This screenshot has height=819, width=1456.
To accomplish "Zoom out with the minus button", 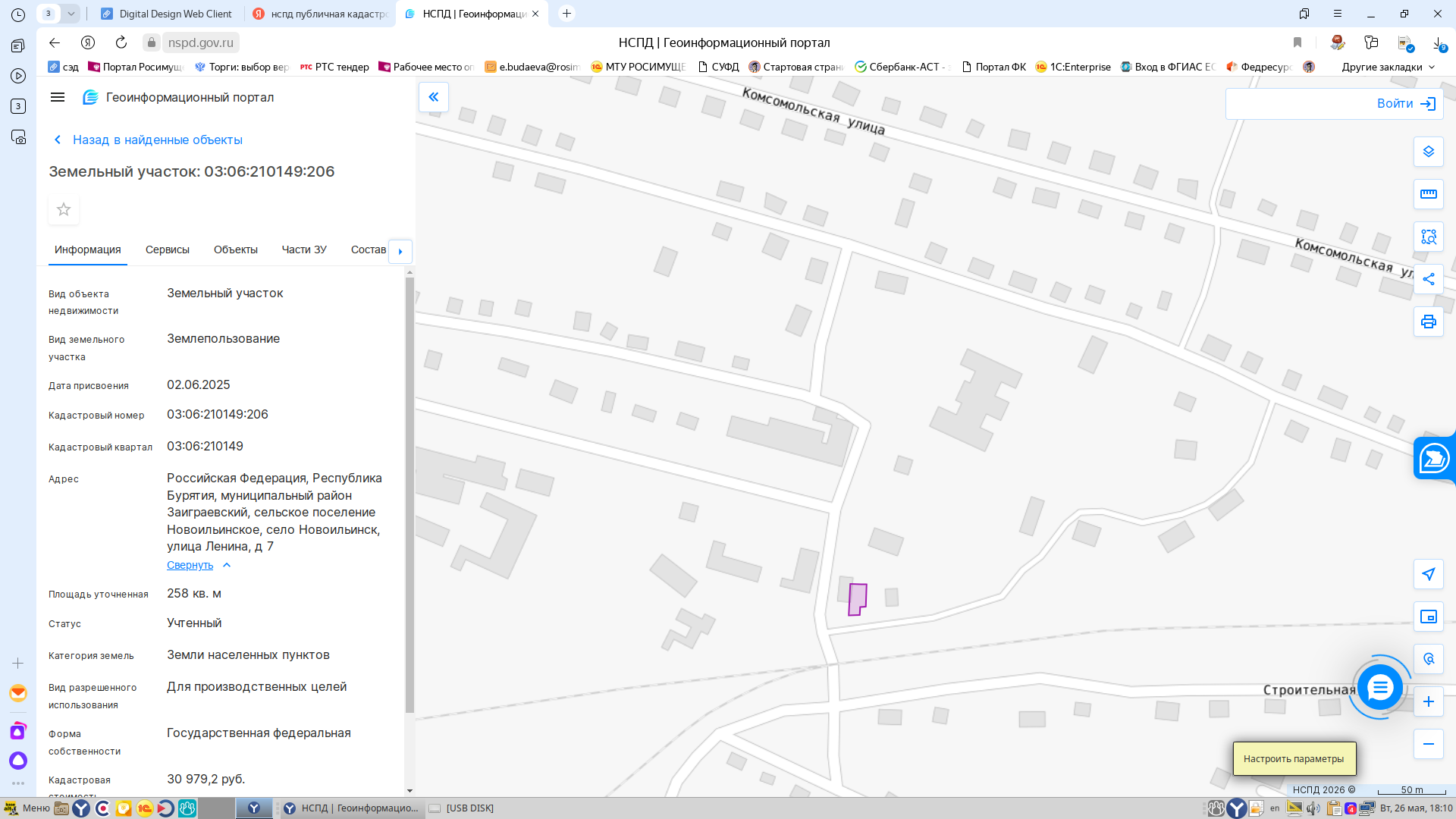I will (1428, 744).
